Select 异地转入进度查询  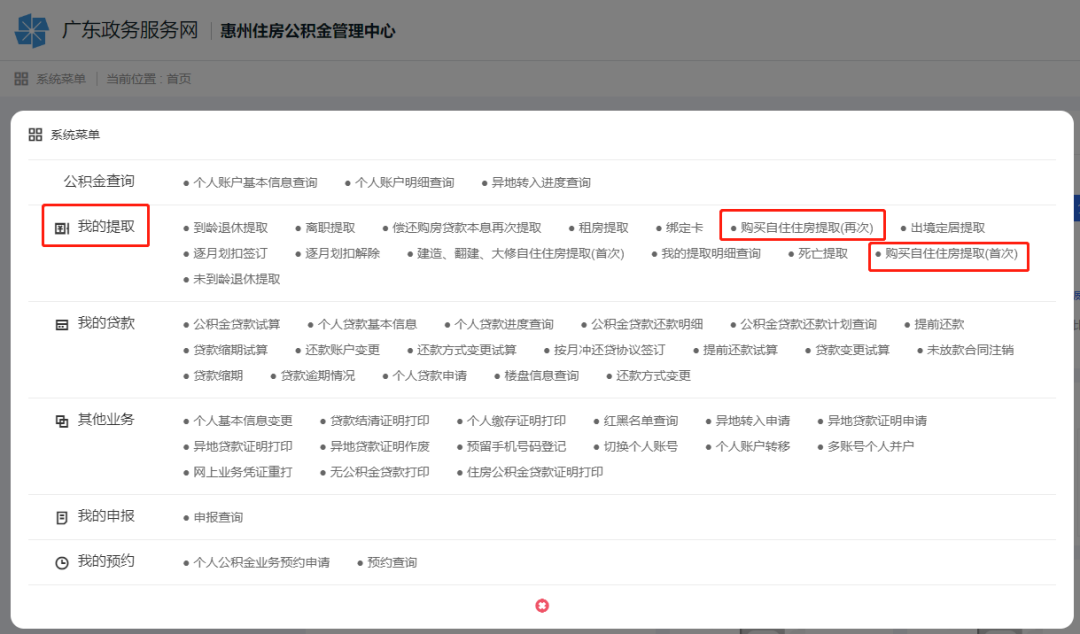click(541, 183)
